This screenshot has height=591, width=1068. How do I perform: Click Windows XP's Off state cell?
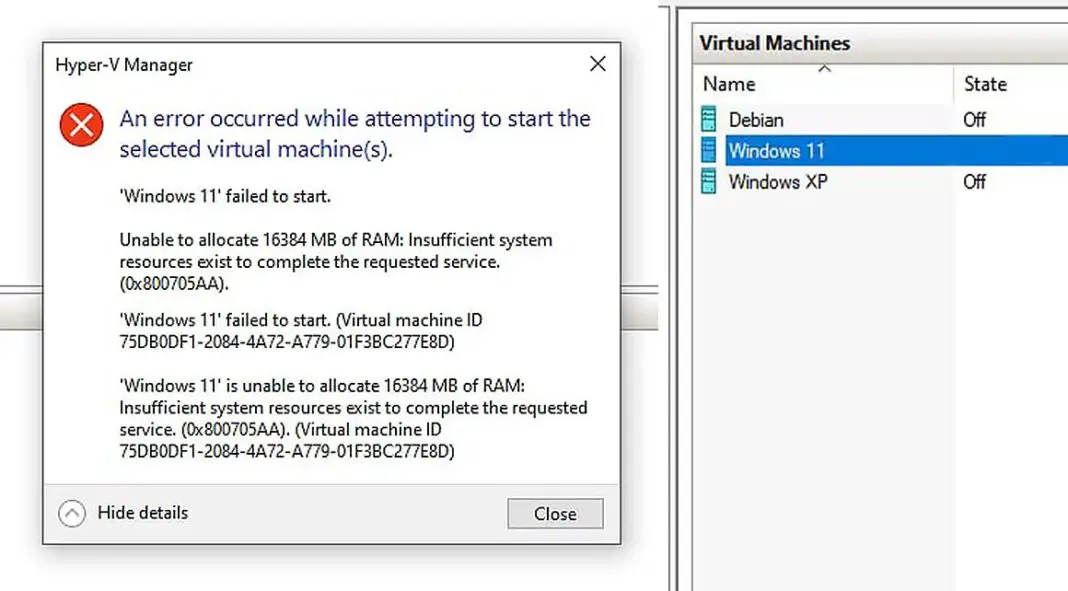[x=975, y=182]
